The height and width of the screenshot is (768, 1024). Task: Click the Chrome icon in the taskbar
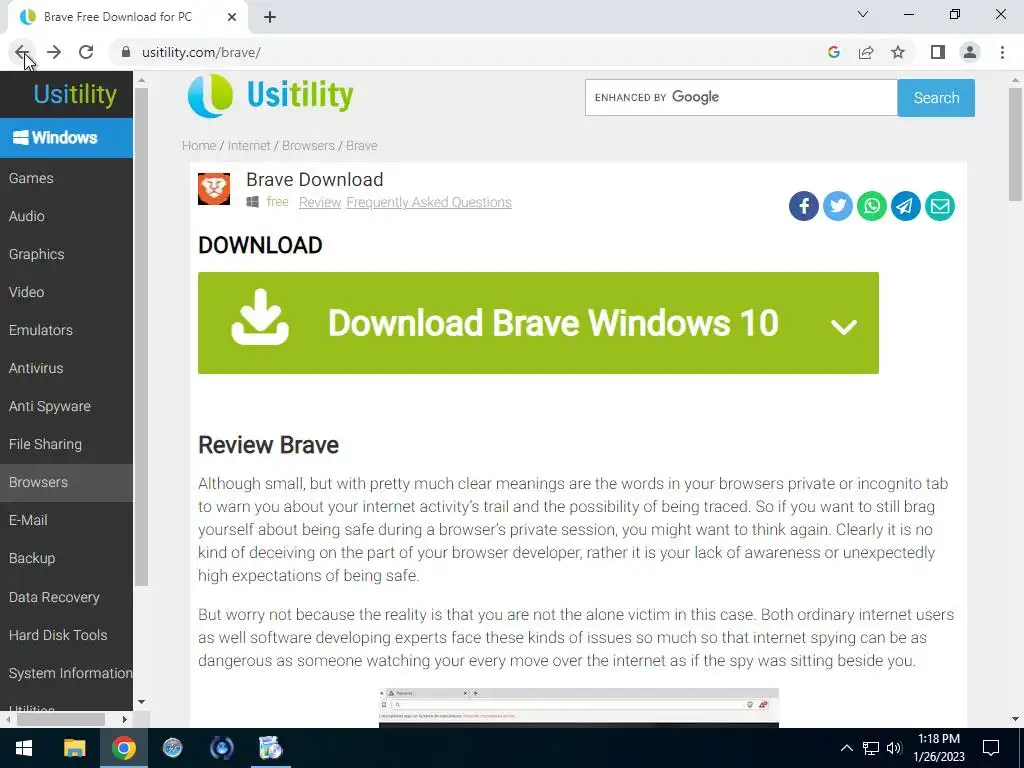(123, 748)
